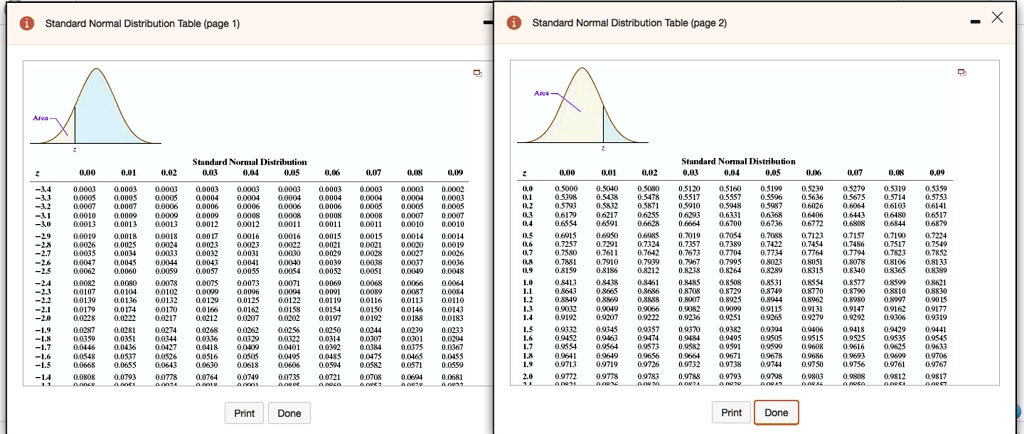Click Done in the page 1 dialog

[289, 413]
